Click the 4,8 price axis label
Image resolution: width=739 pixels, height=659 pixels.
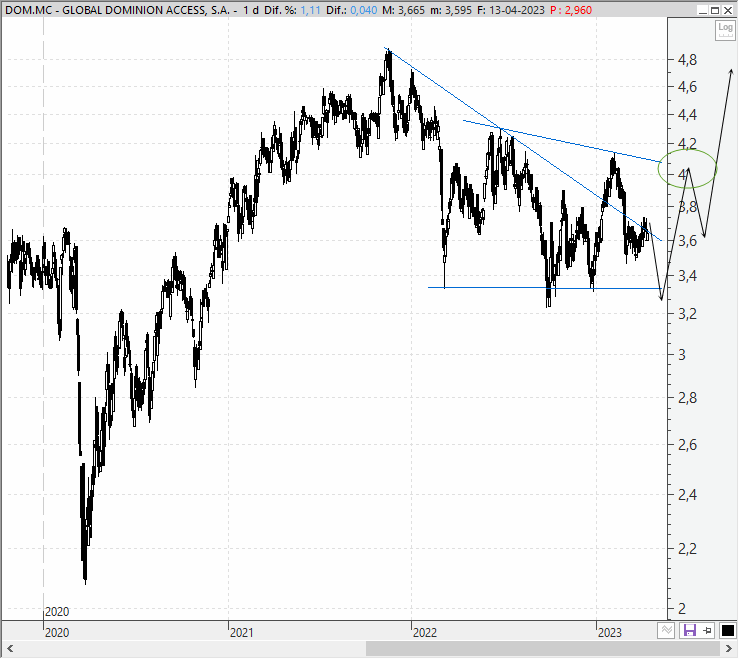coord(687,59)
